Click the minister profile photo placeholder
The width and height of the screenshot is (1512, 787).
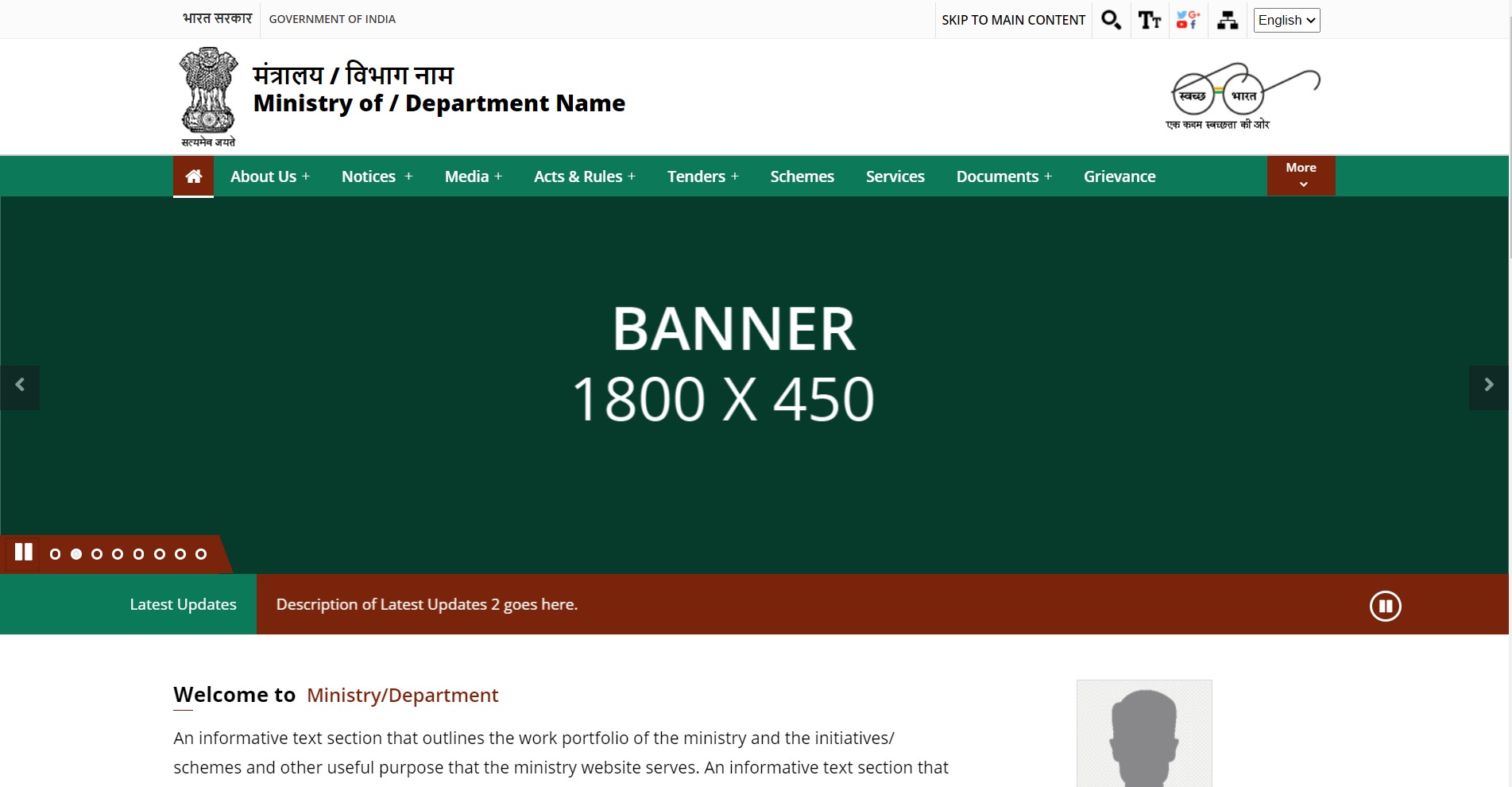(x=1144, y=733)
